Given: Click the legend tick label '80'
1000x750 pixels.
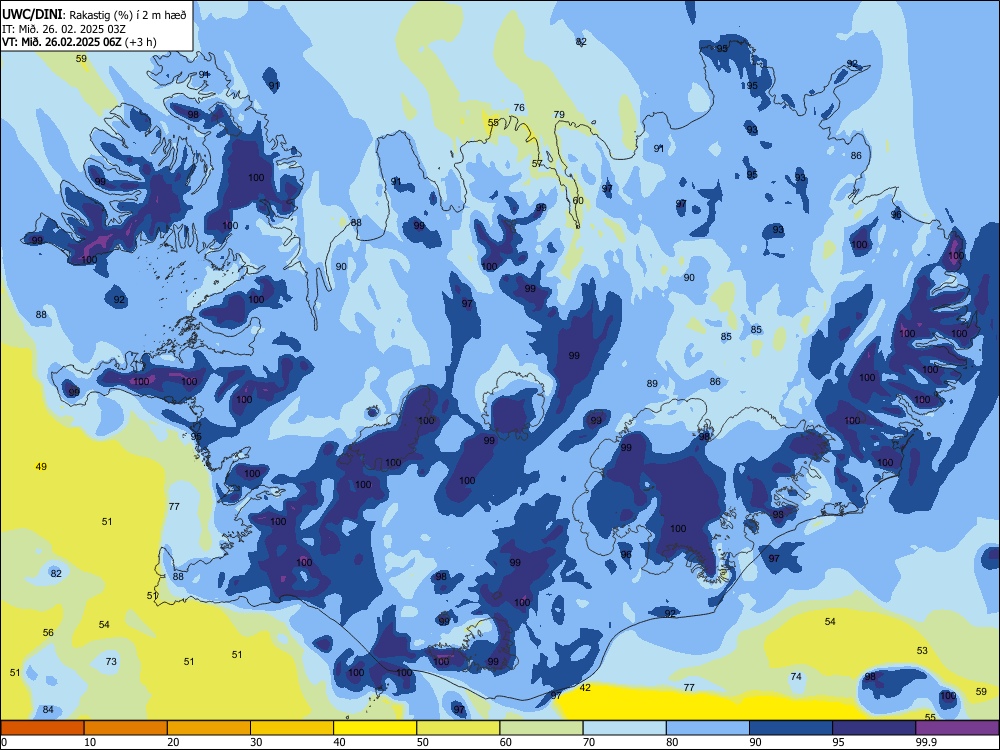Looking at the screenshot, I should point(672,742).
